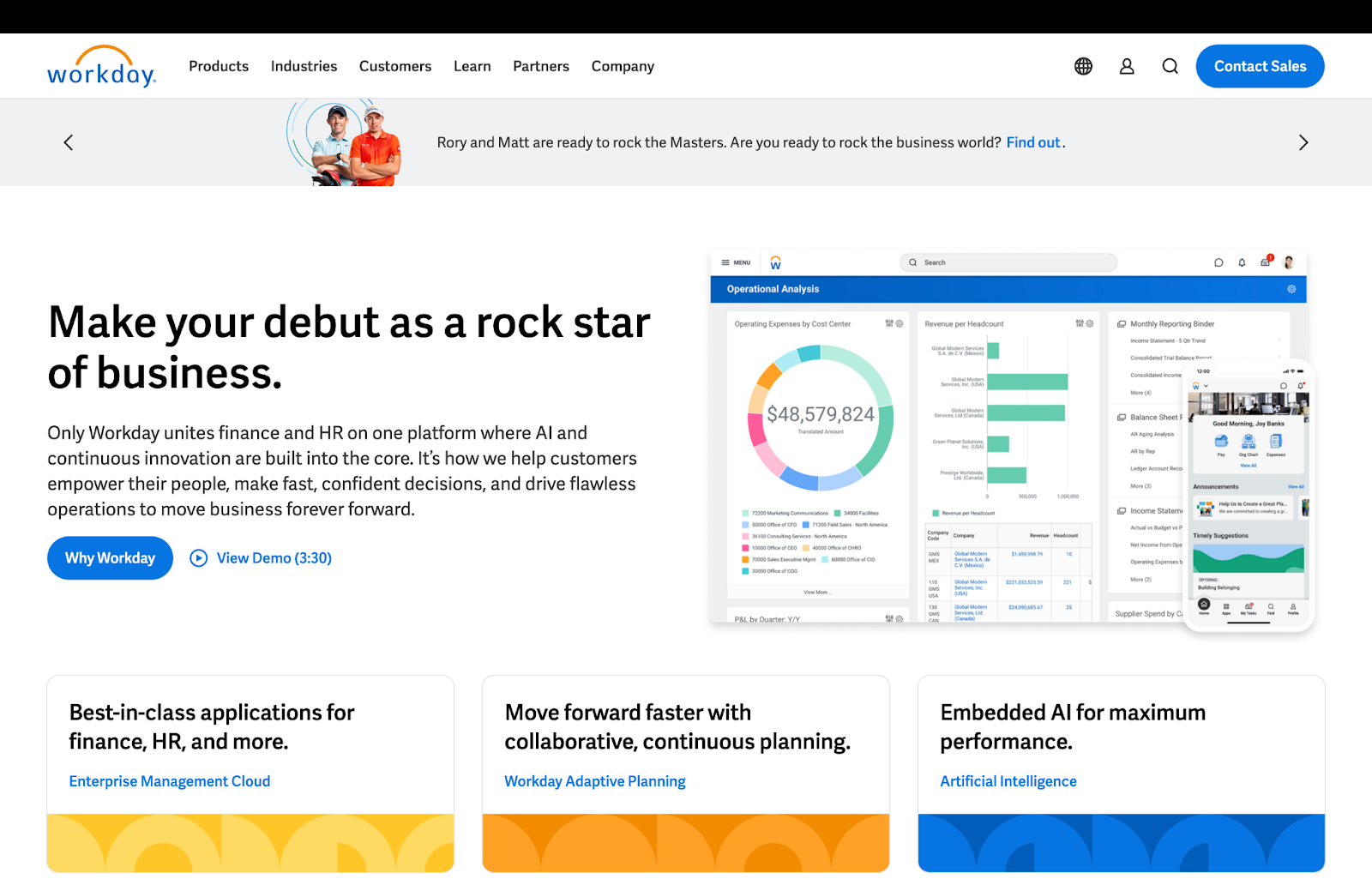Open the Products menu
Image resolution: width=1372 pixels, height=891 pixels.
click(219, 67)
